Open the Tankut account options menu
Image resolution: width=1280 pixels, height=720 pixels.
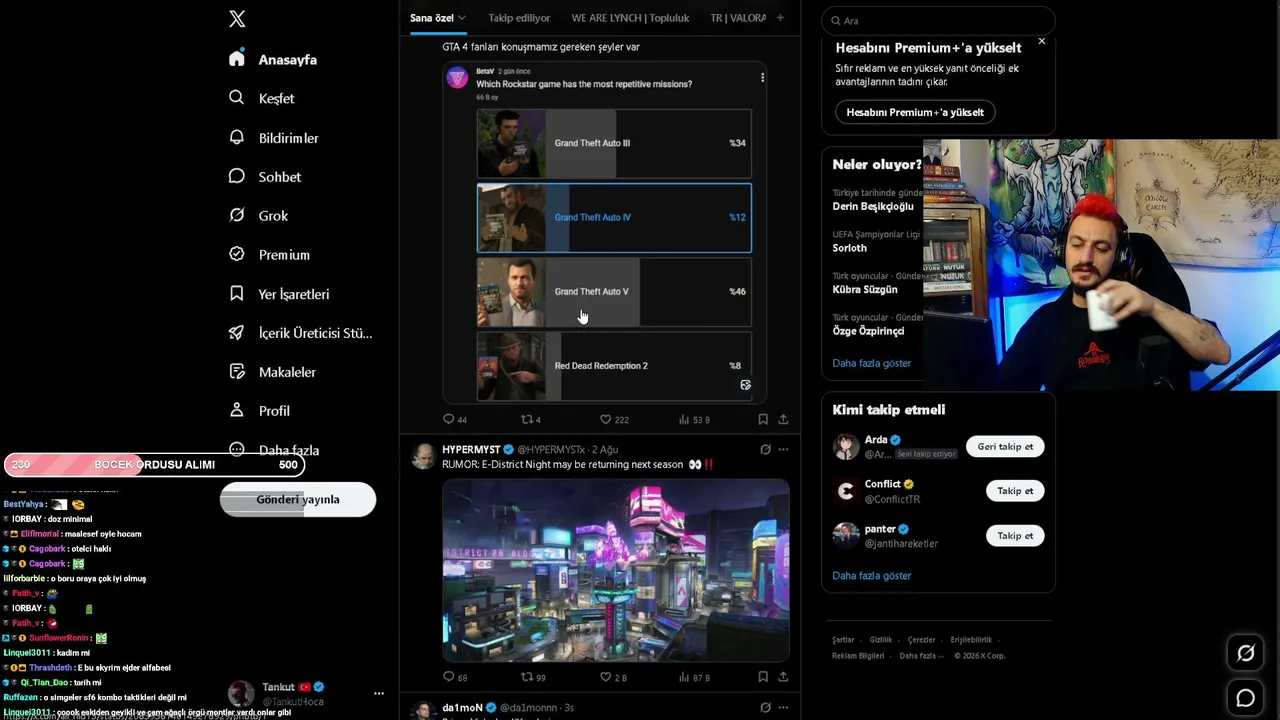click(x=379, y=693)
